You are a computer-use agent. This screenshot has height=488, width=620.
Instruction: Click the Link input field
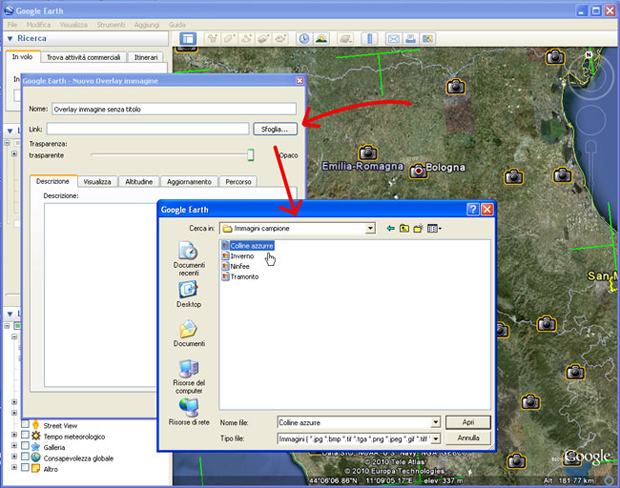[148, 129]
